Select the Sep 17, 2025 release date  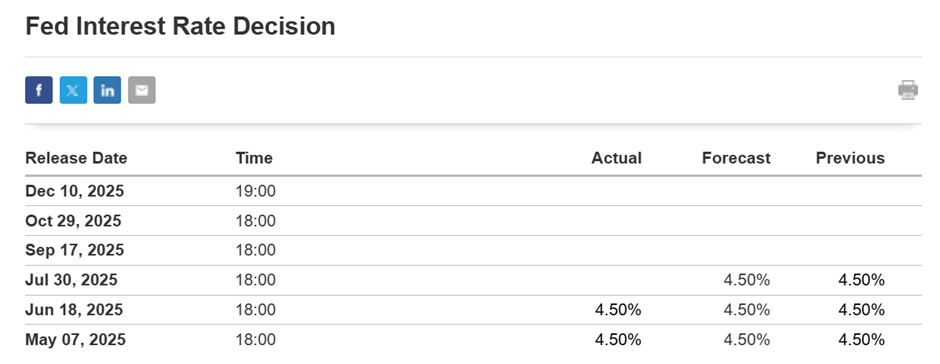(74, 250)
